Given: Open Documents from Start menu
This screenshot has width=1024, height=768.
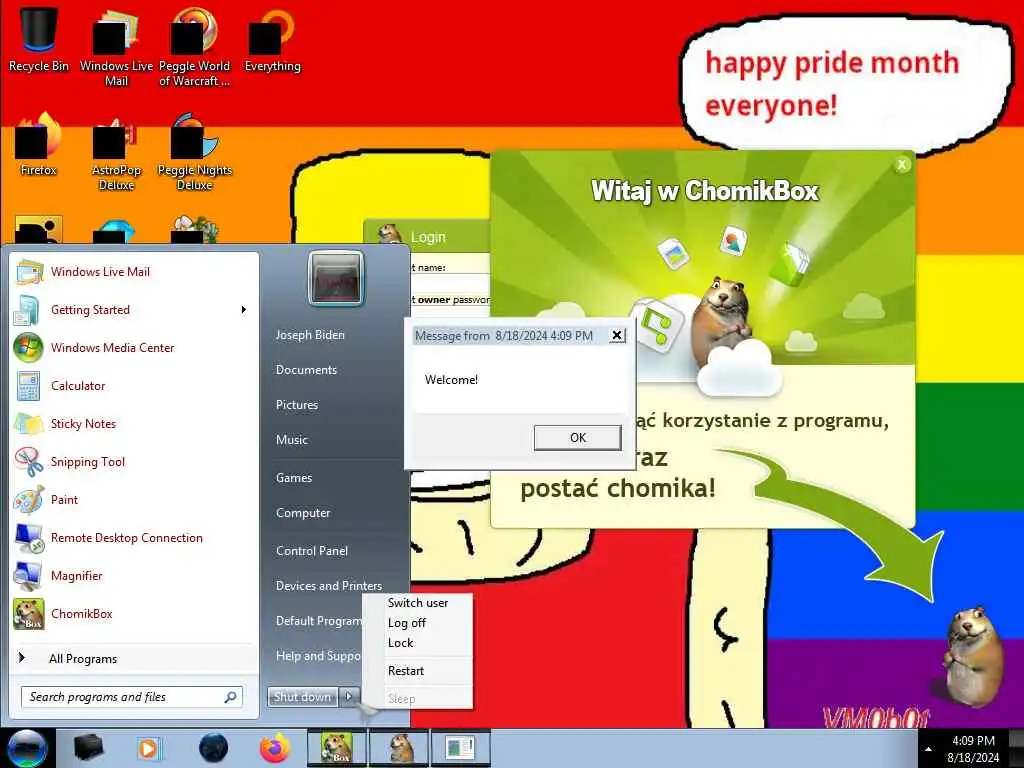Looking at the screenshot, I should coord(306,370).
